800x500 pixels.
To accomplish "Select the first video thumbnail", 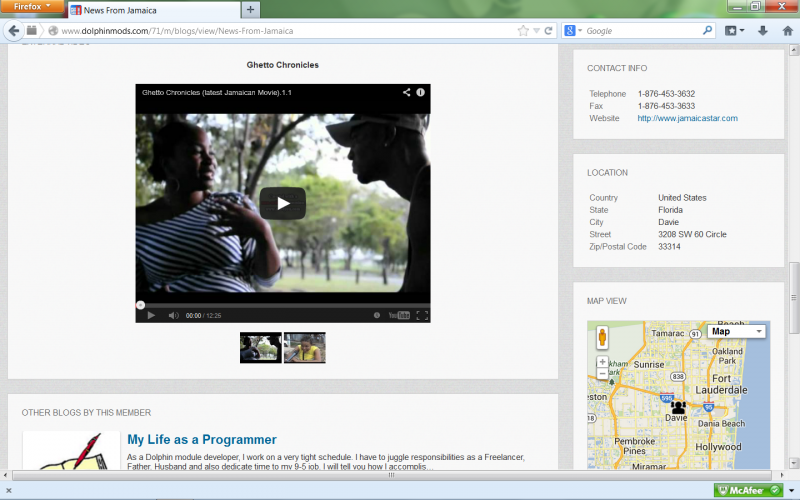I will 261,348.
